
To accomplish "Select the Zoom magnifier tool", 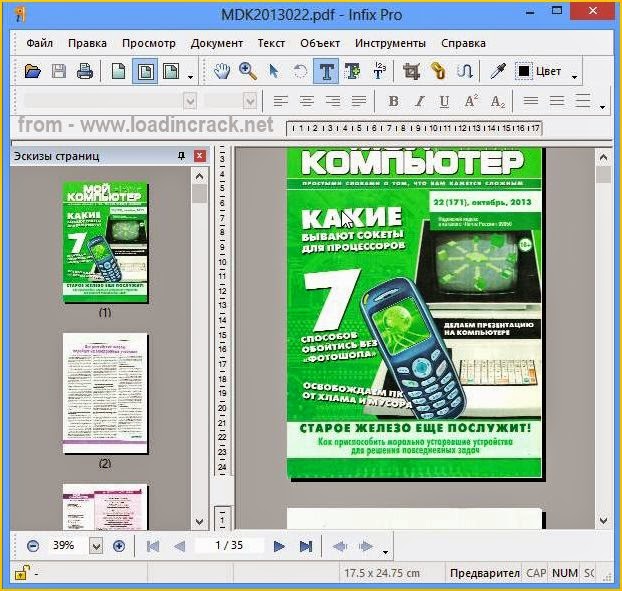I will pyautogui.click(x=248, y=71).
